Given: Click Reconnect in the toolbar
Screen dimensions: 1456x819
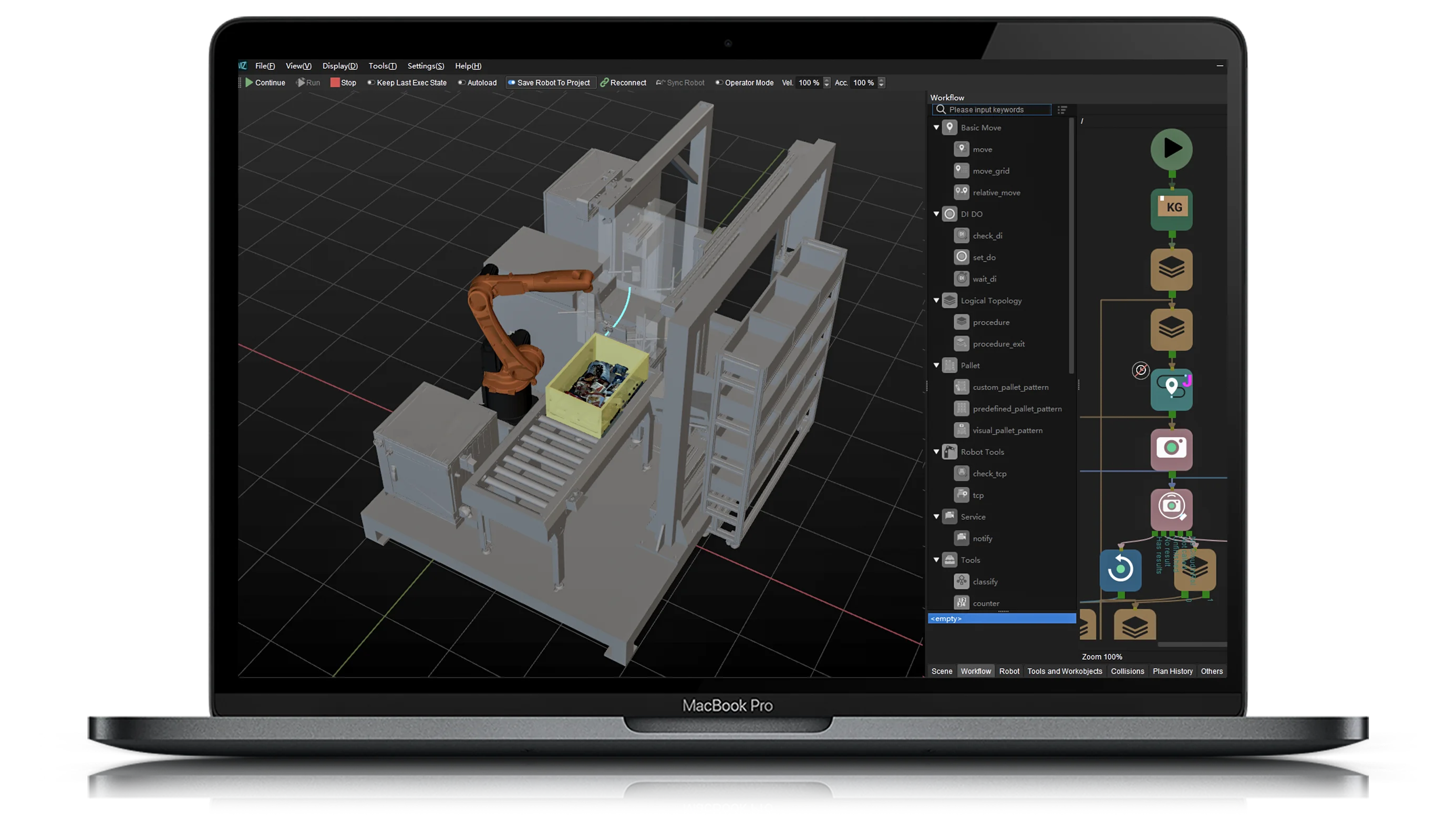Looking at the screenshot, I should 623,83.
